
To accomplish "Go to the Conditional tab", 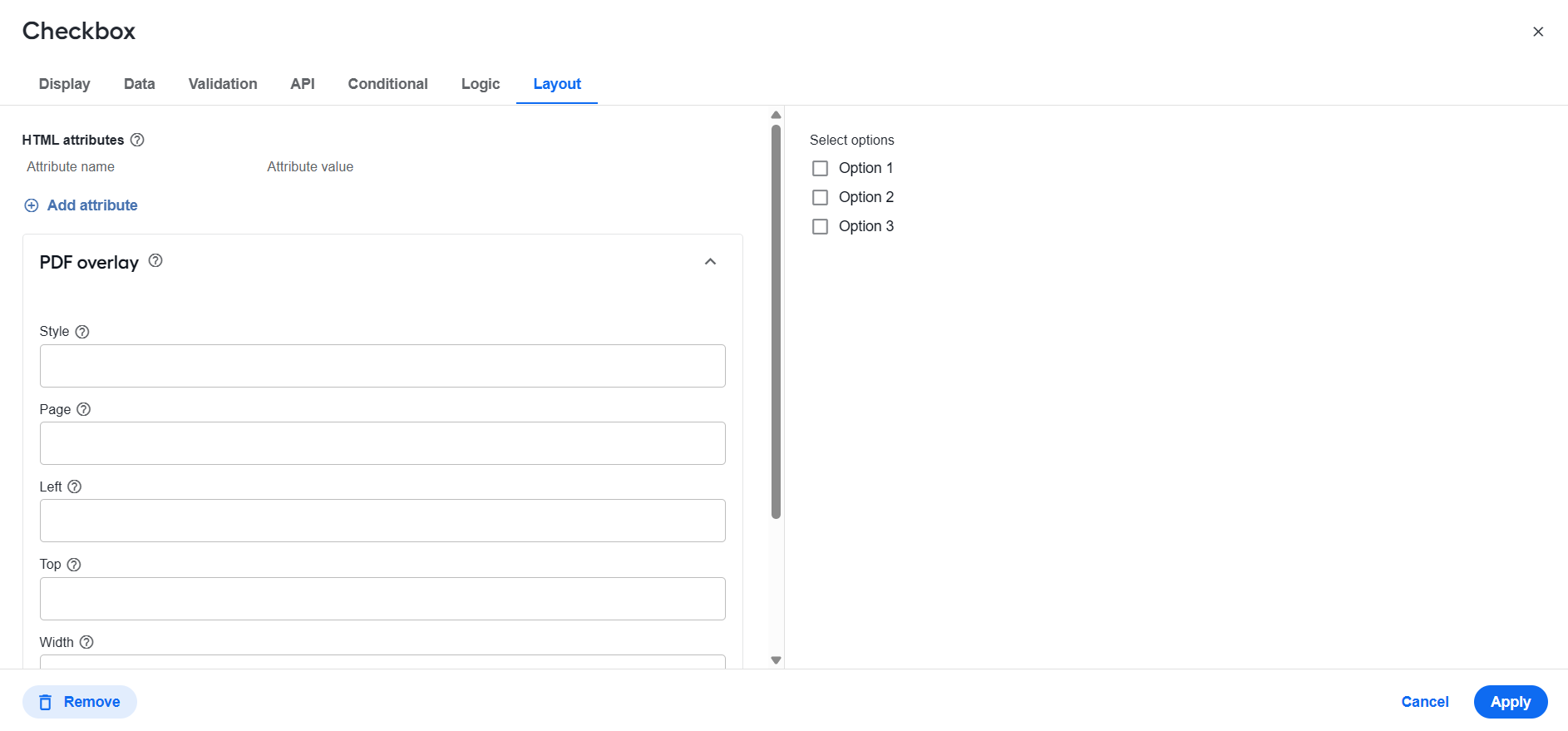I will click(388, 84).
